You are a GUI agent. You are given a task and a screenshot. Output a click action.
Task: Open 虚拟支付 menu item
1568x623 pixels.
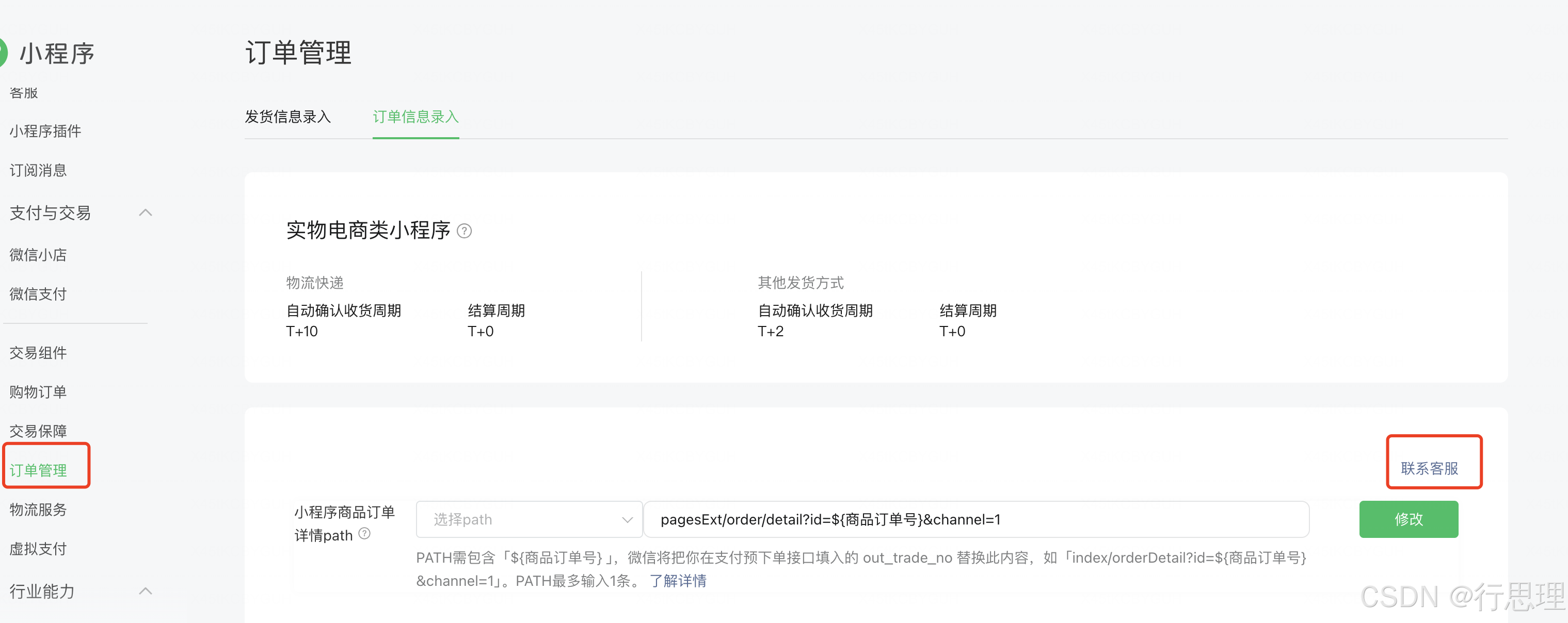[x=38, y=549]
